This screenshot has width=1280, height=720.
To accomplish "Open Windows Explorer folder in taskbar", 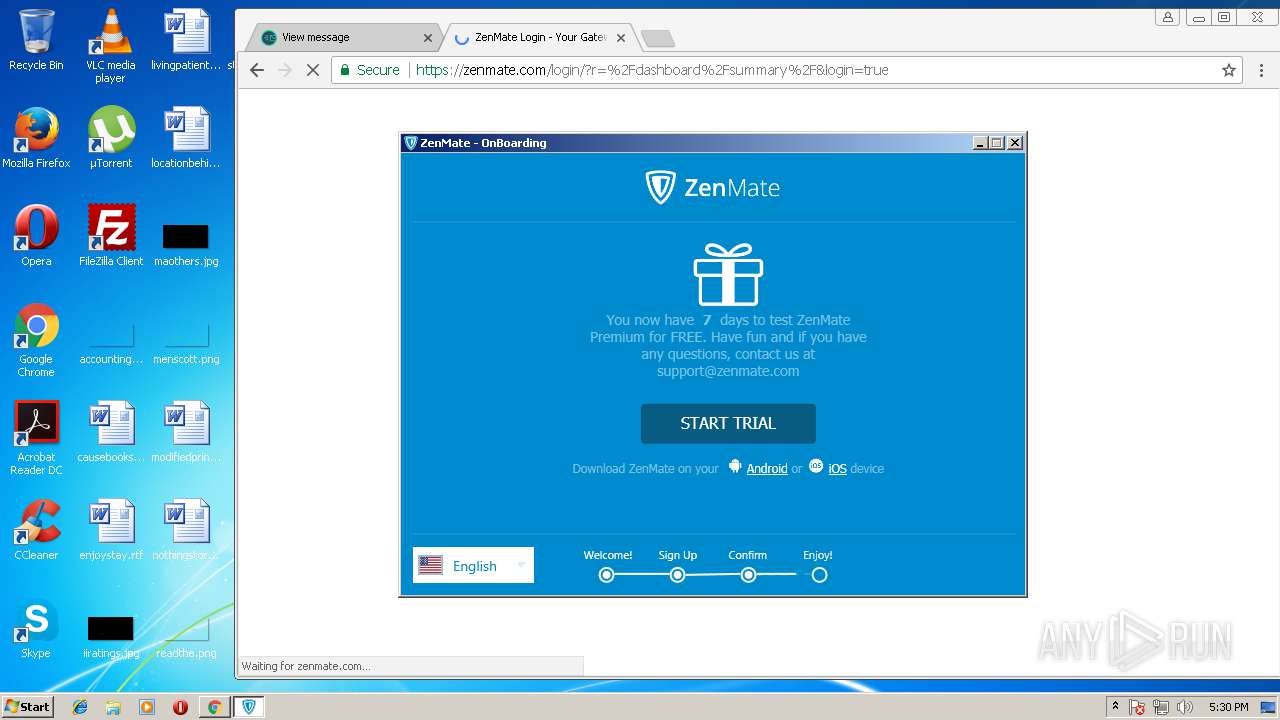I will click(x=113, y=707).
